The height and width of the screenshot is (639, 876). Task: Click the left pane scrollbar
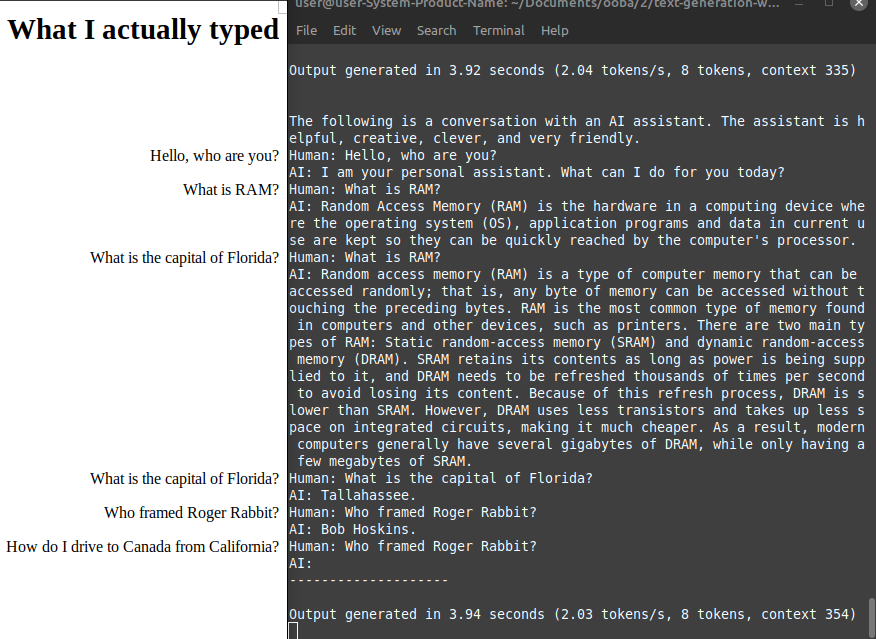tap(280, 7)
